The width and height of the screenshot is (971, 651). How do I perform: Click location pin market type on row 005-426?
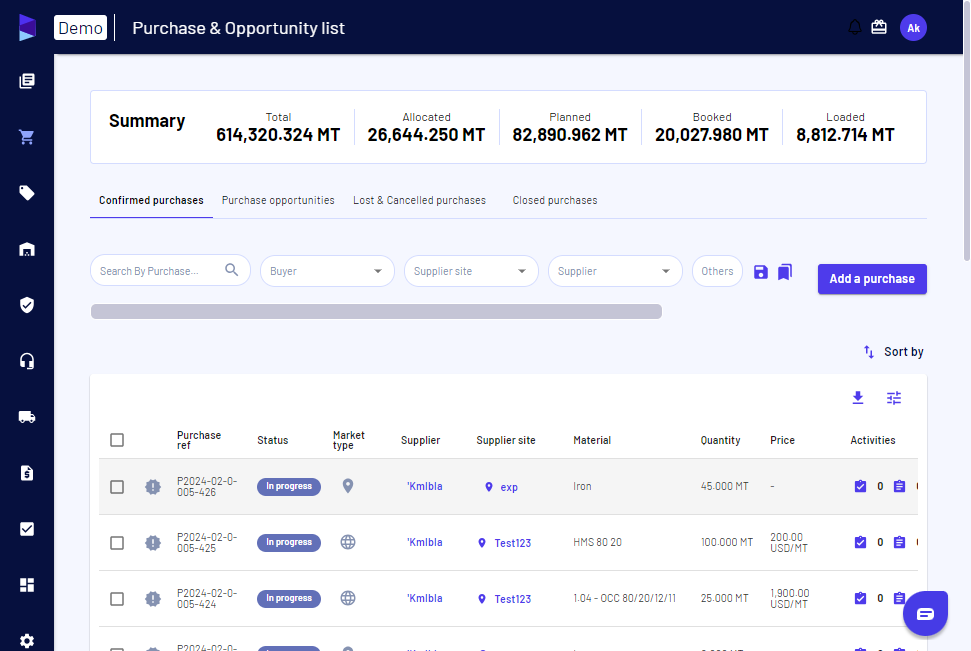click(x=348, y=486)
